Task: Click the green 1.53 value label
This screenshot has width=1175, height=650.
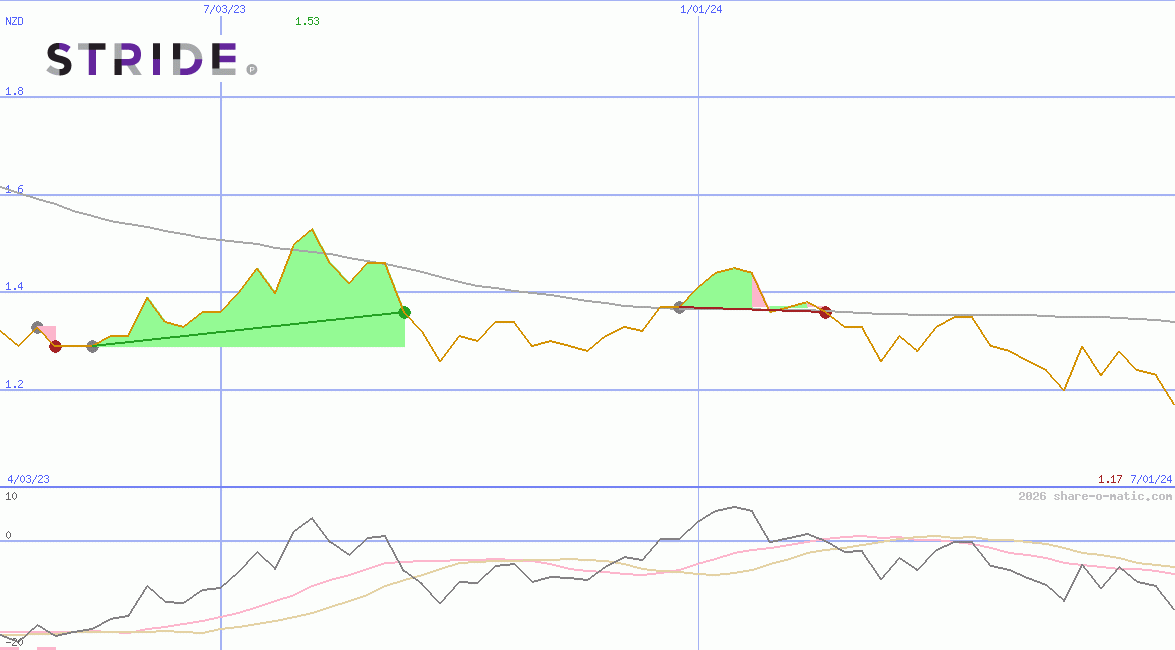Action: click(307, 21)
